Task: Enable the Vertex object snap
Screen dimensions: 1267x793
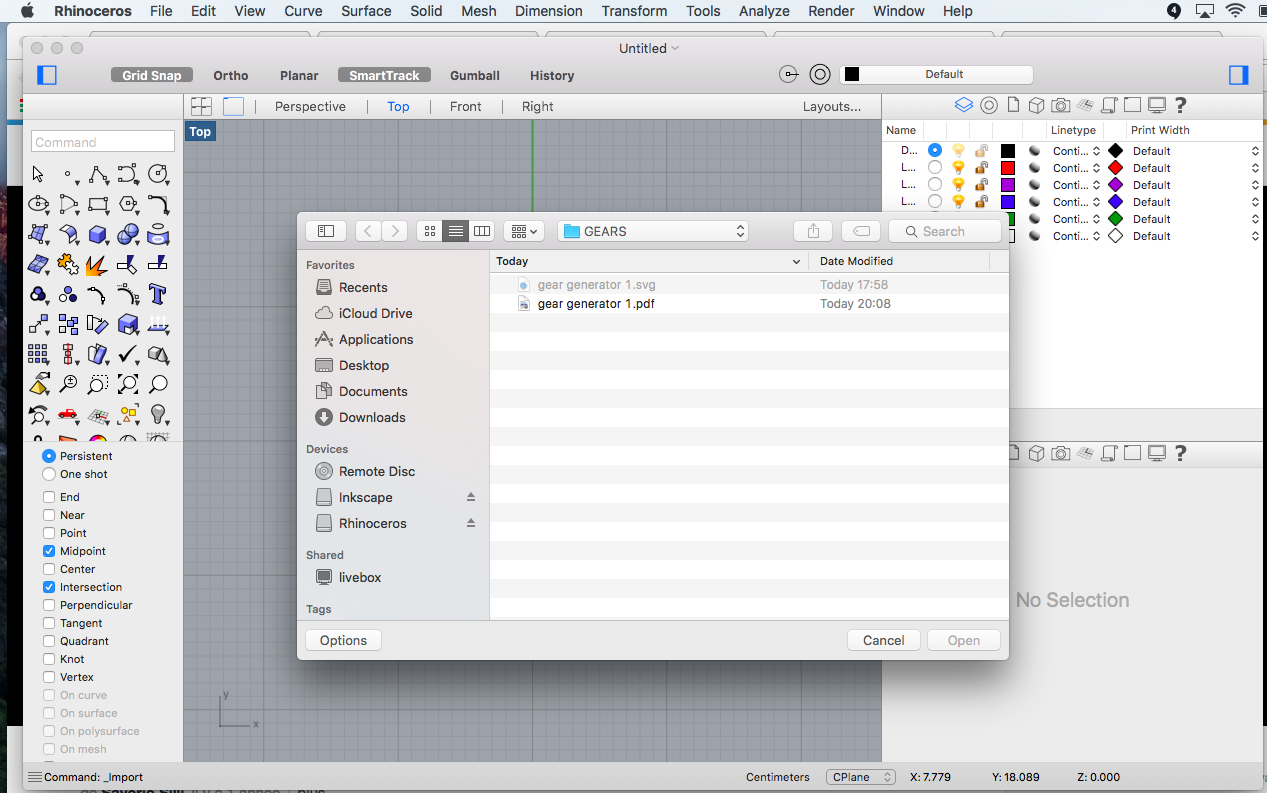Action: 49,677
